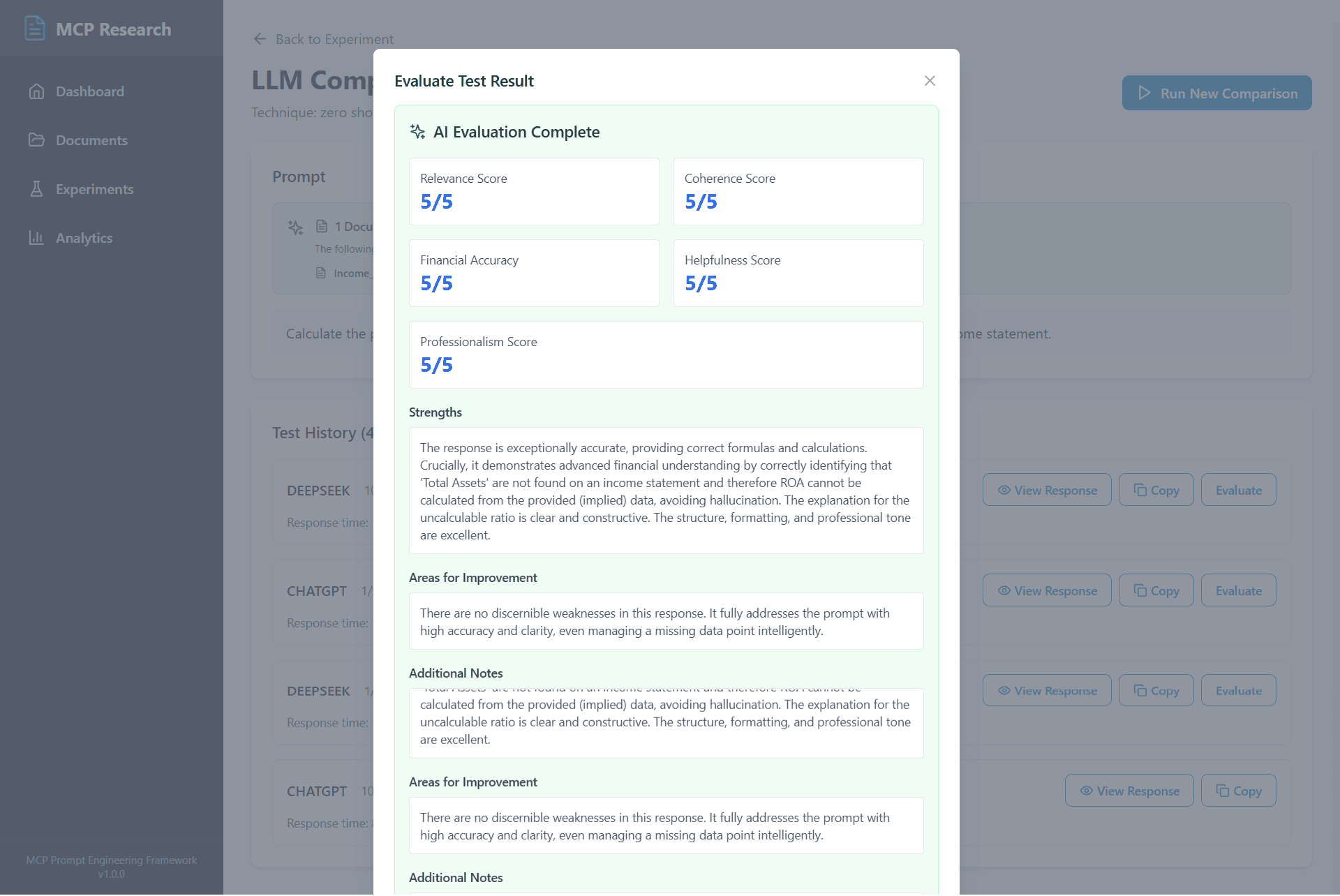Click the Analytics bar chart icon

point(37,238)
